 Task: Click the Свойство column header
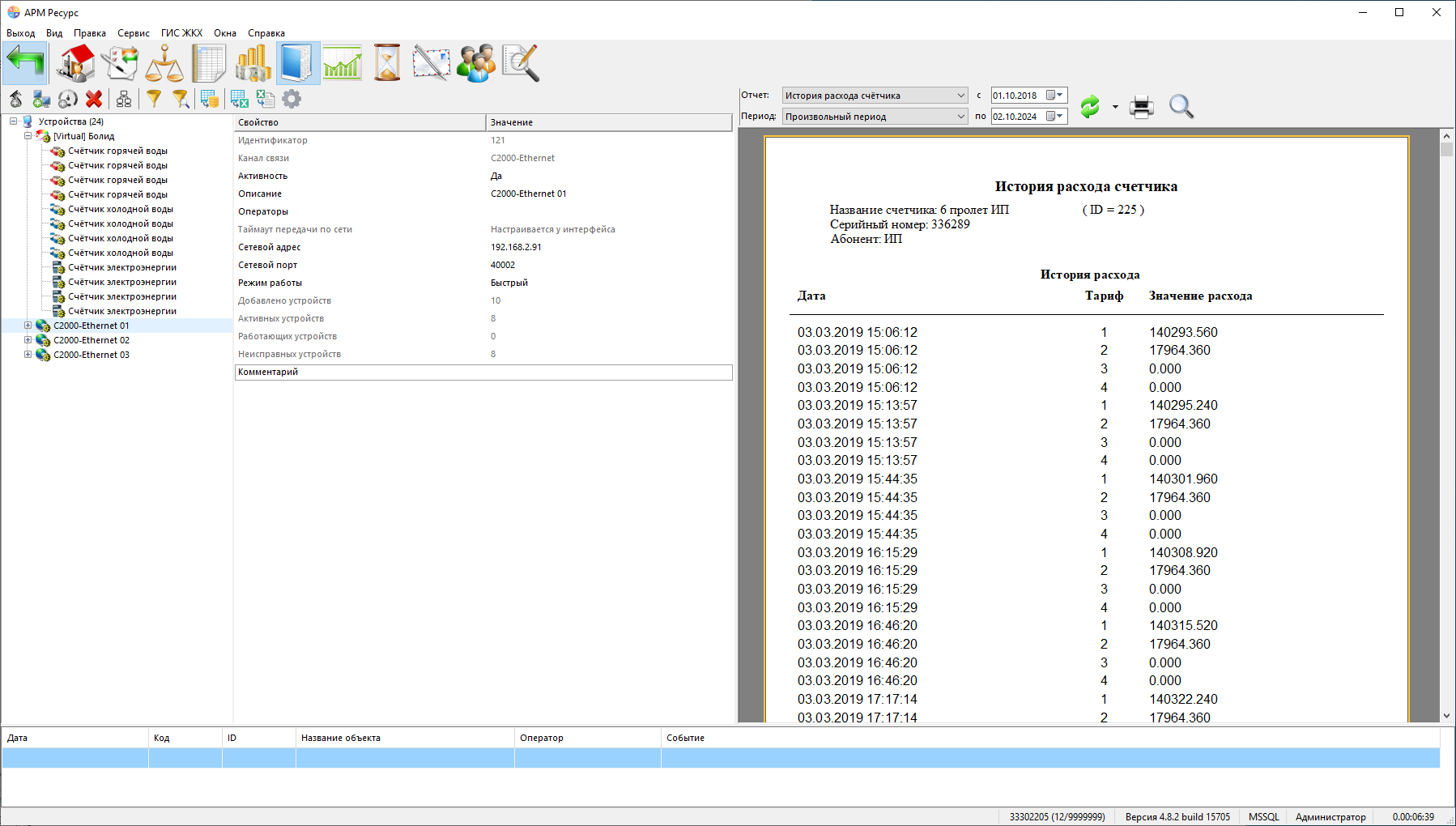[x=360, y=122]
